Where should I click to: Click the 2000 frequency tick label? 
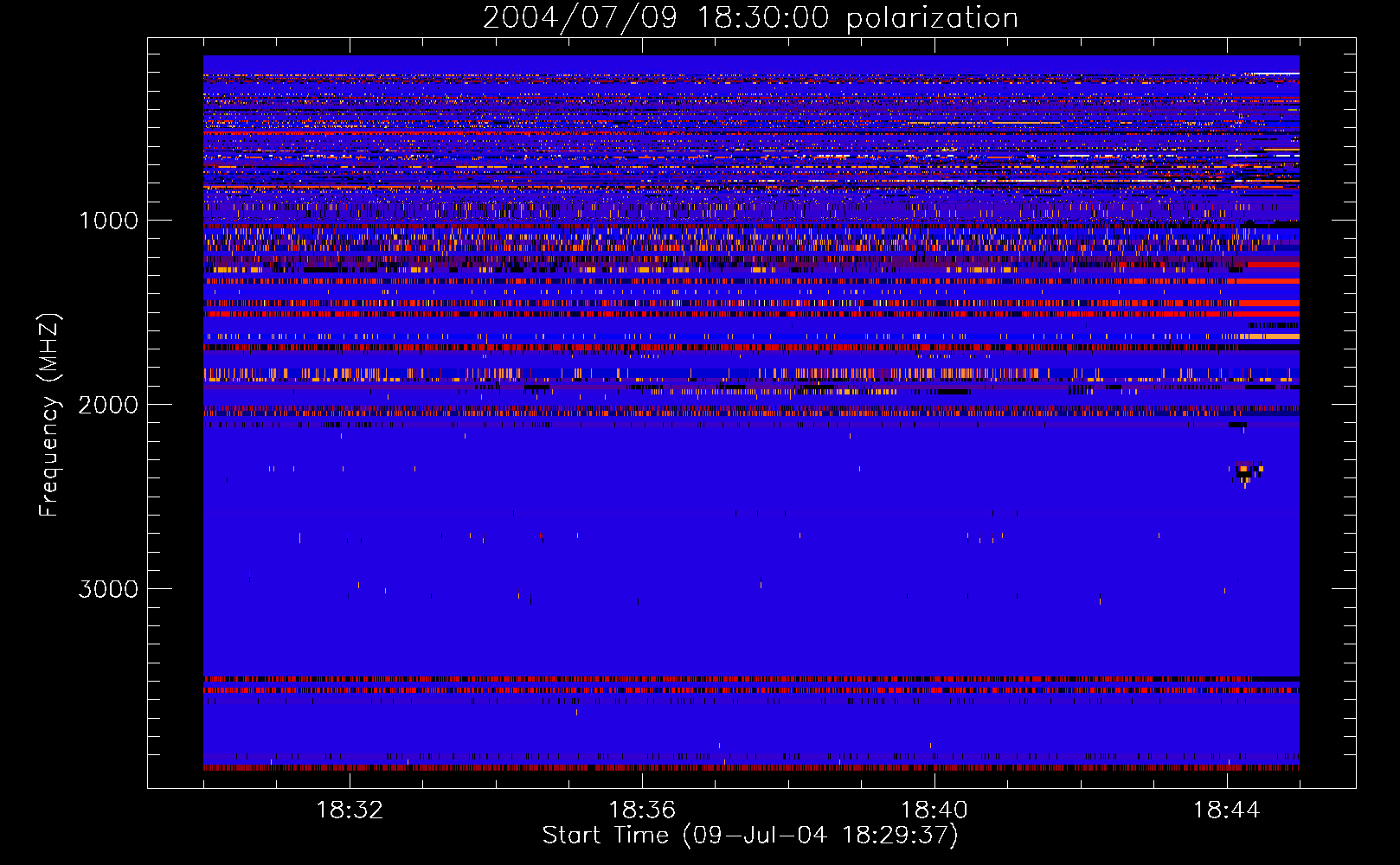(x=108, y=405)
